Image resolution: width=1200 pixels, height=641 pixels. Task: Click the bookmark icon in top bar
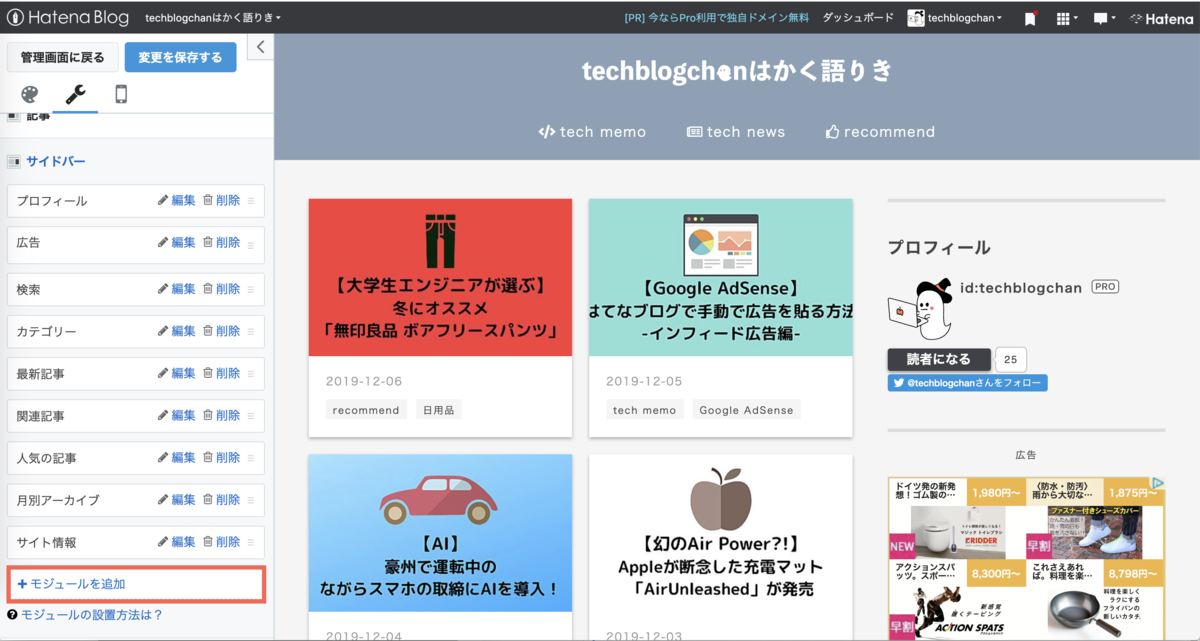(1031, 18)
